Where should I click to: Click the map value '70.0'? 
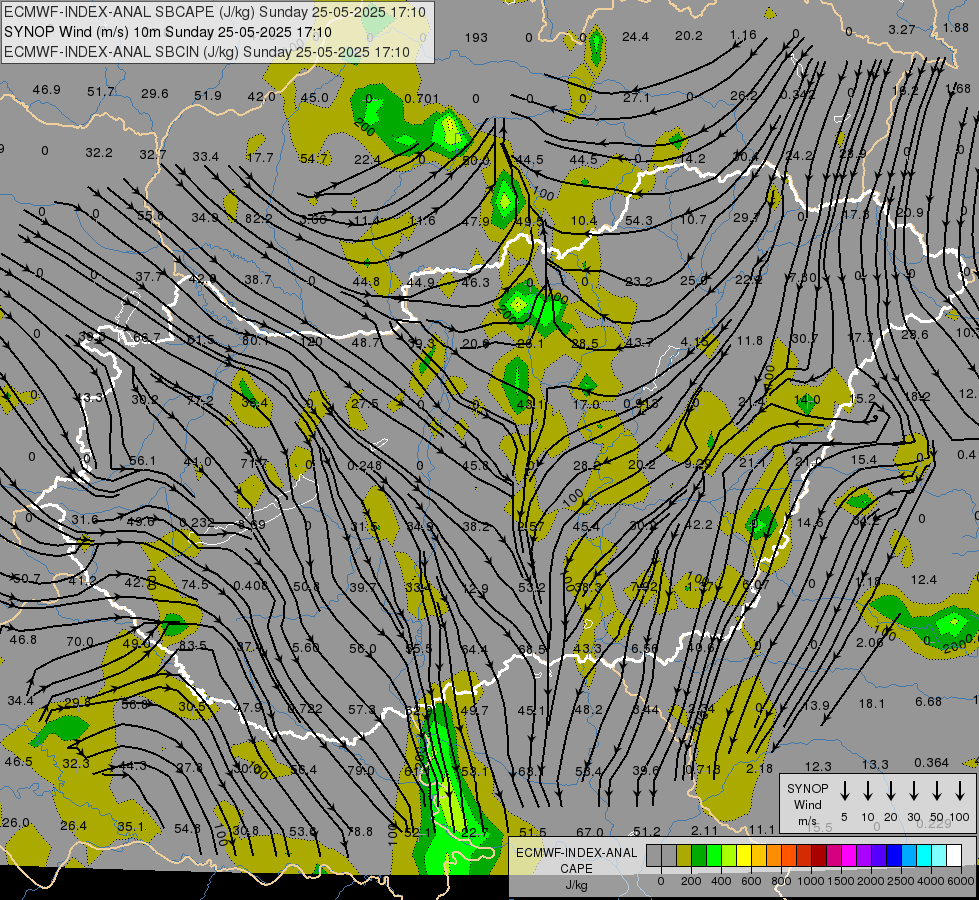tap(80, 642)
